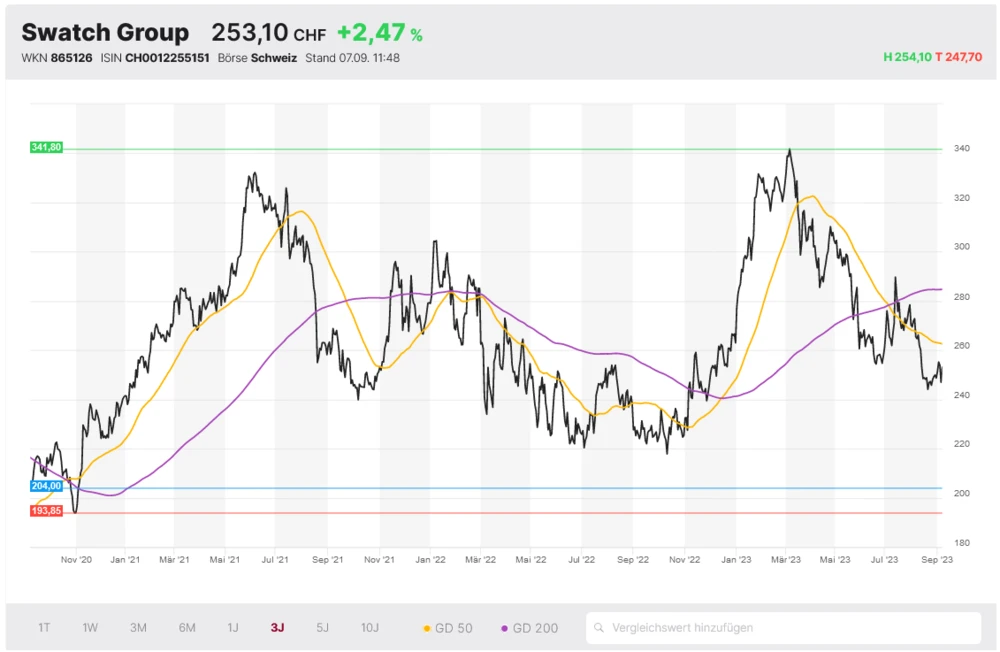Toggle the GD 50 moving average label
Image resolution: width=1000 pixels, height=652 pixels.
453,628
